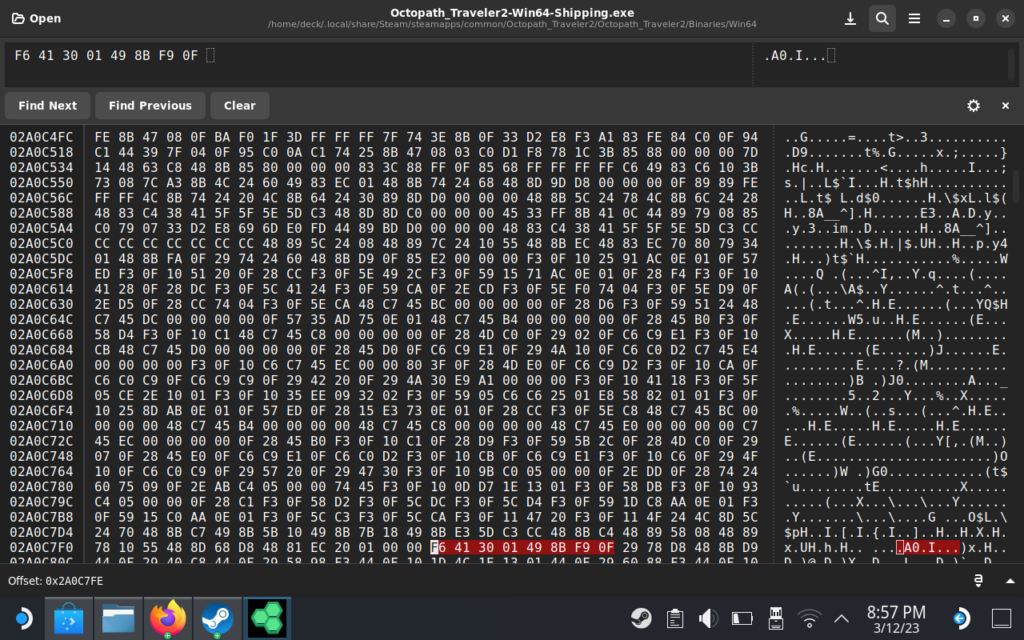The width and height of the screenshot is (1024, 640).
Task: Select offset label 02A0C79C
Action: [41, 502]
